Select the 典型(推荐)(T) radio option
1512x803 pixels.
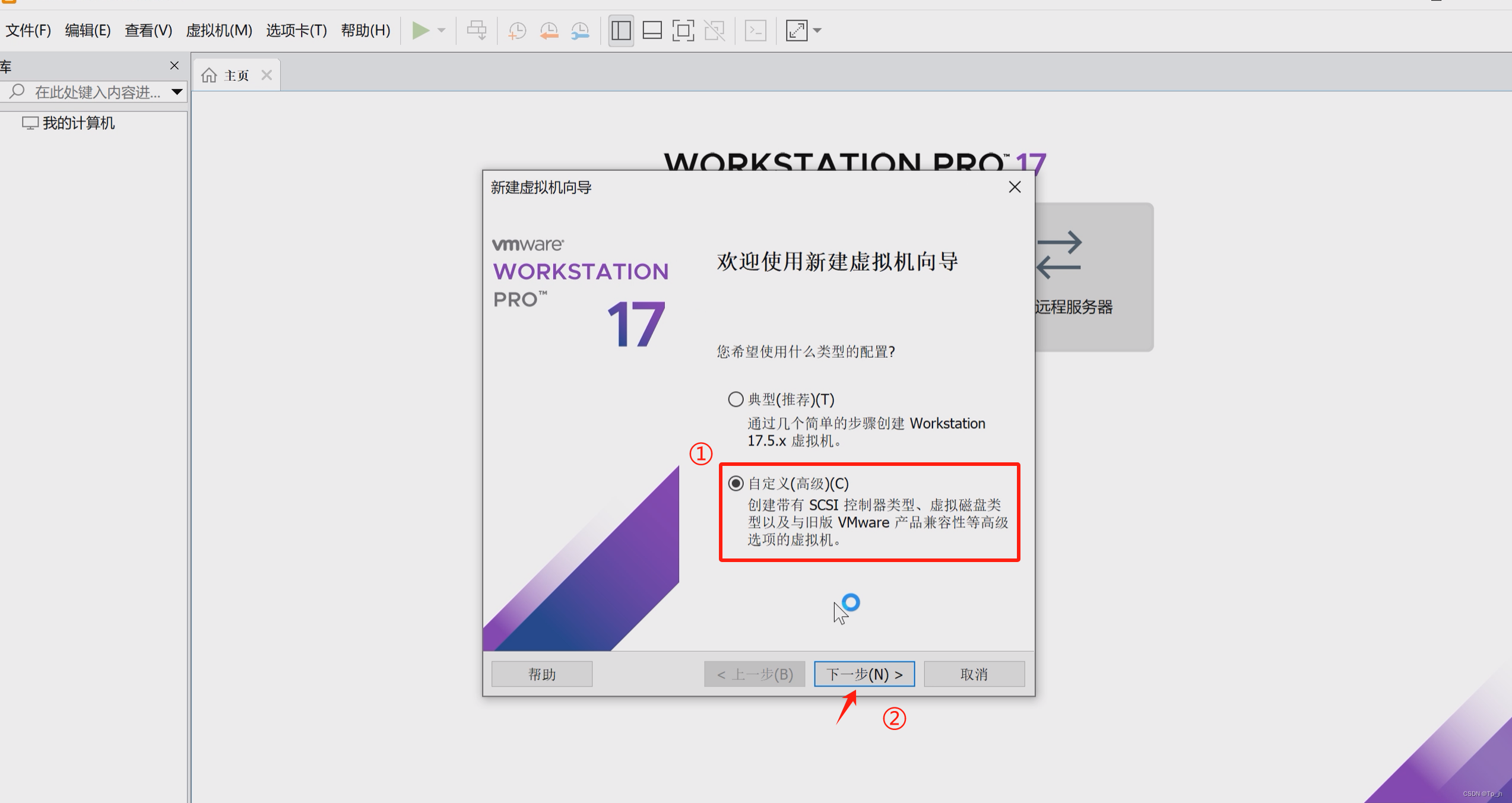736,399
